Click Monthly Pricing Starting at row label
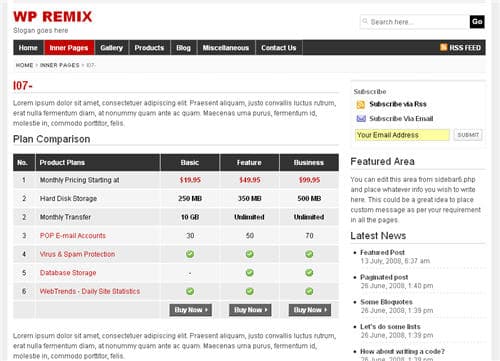500x361 pixels. 79,180
